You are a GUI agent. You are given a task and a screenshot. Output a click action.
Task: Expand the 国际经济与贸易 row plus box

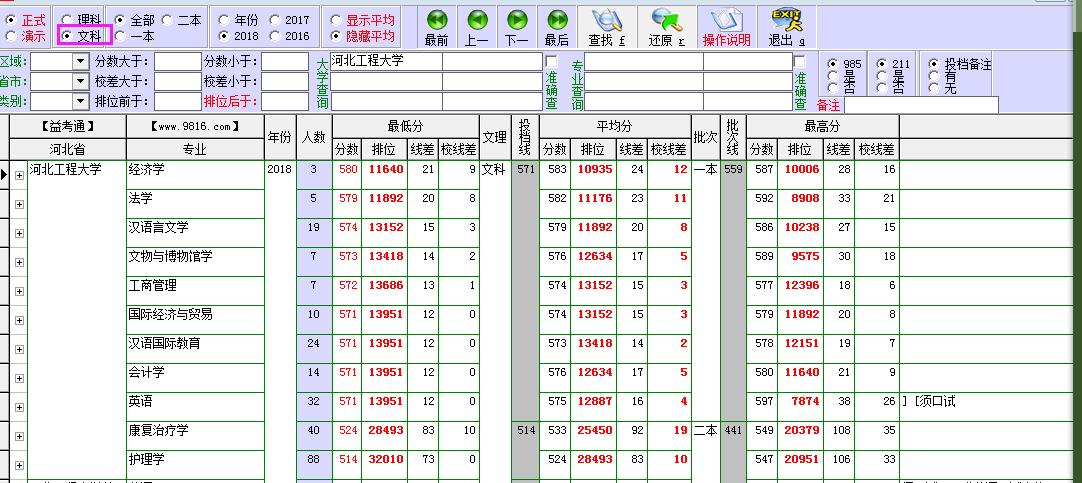pos(19,320)
